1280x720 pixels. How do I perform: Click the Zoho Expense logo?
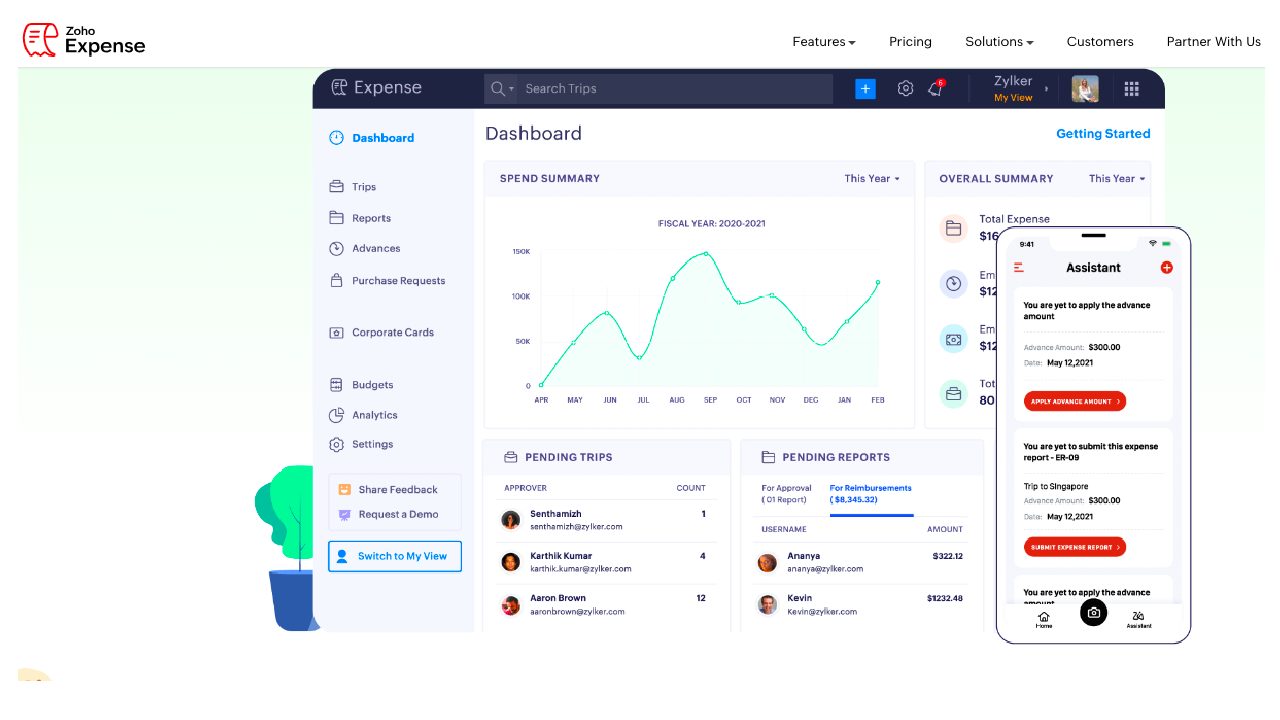[84, 40]
